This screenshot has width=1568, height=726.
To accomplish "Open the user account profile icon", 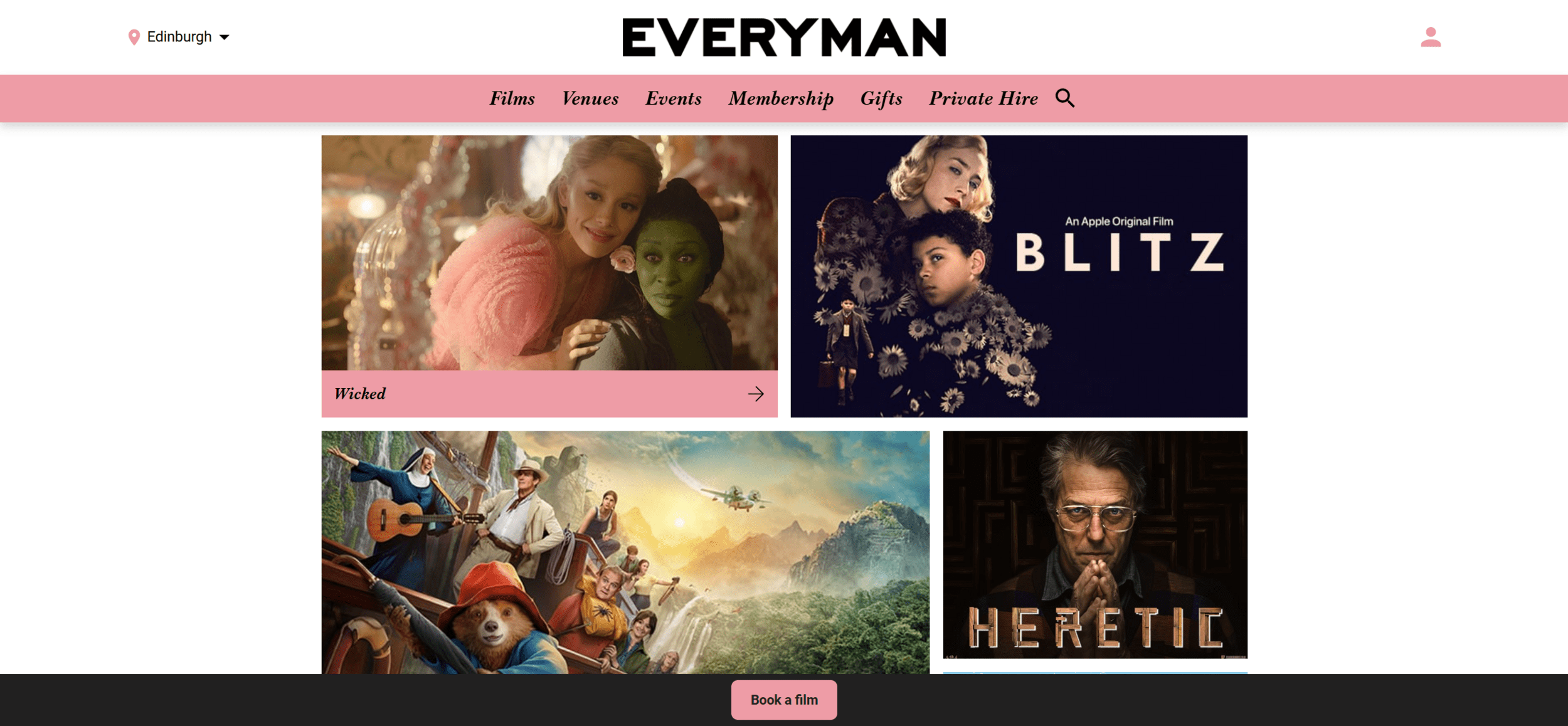I will (1431, 37).
